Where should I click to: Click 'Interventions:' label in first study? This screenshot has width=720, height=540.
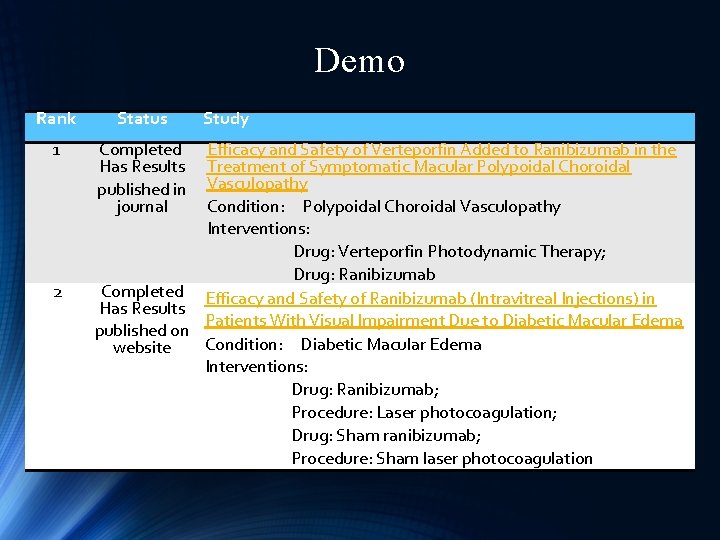click(x=259, y=229)
